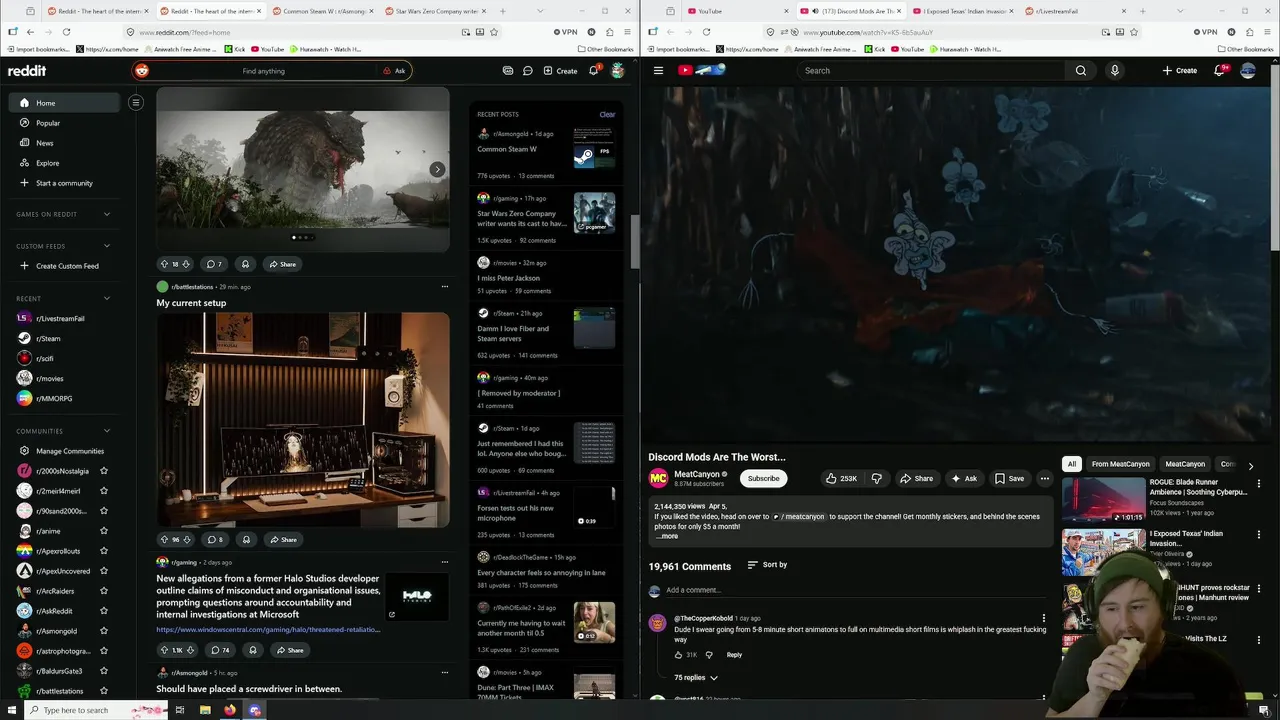The image size is (1280, 720).
Task: Click the reddit logo
Action: pos(27,71)
